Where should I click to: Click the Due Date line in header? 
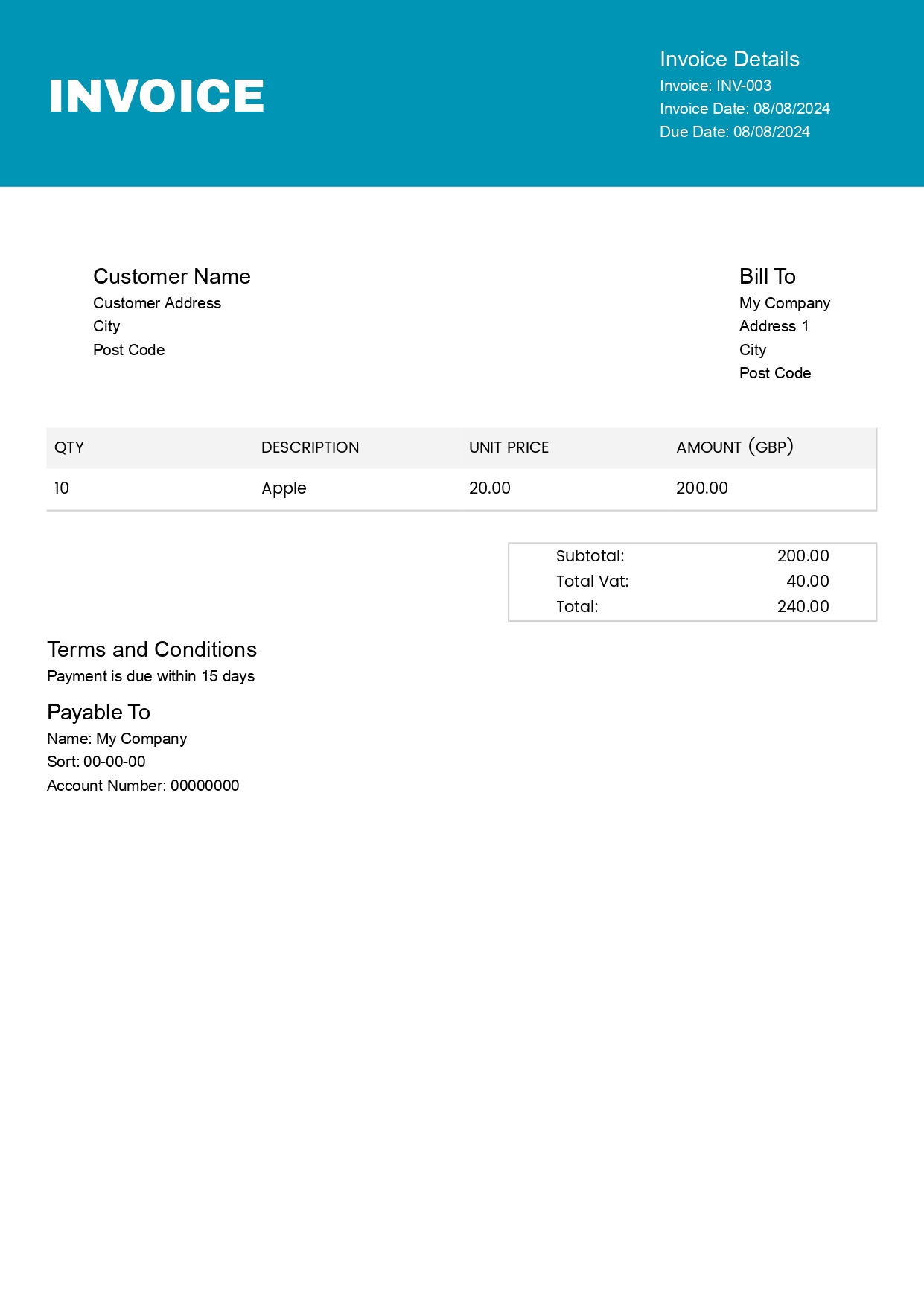click(x=734, y=132)
